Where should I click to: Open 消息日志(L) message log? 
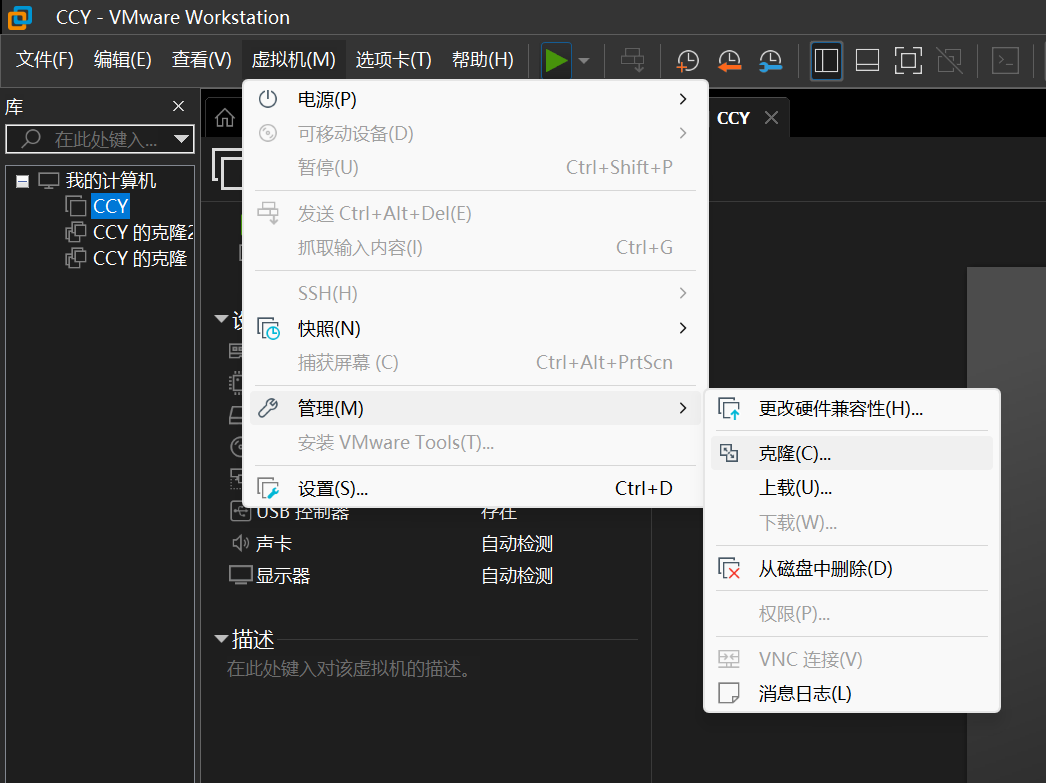tap(852, 694)
